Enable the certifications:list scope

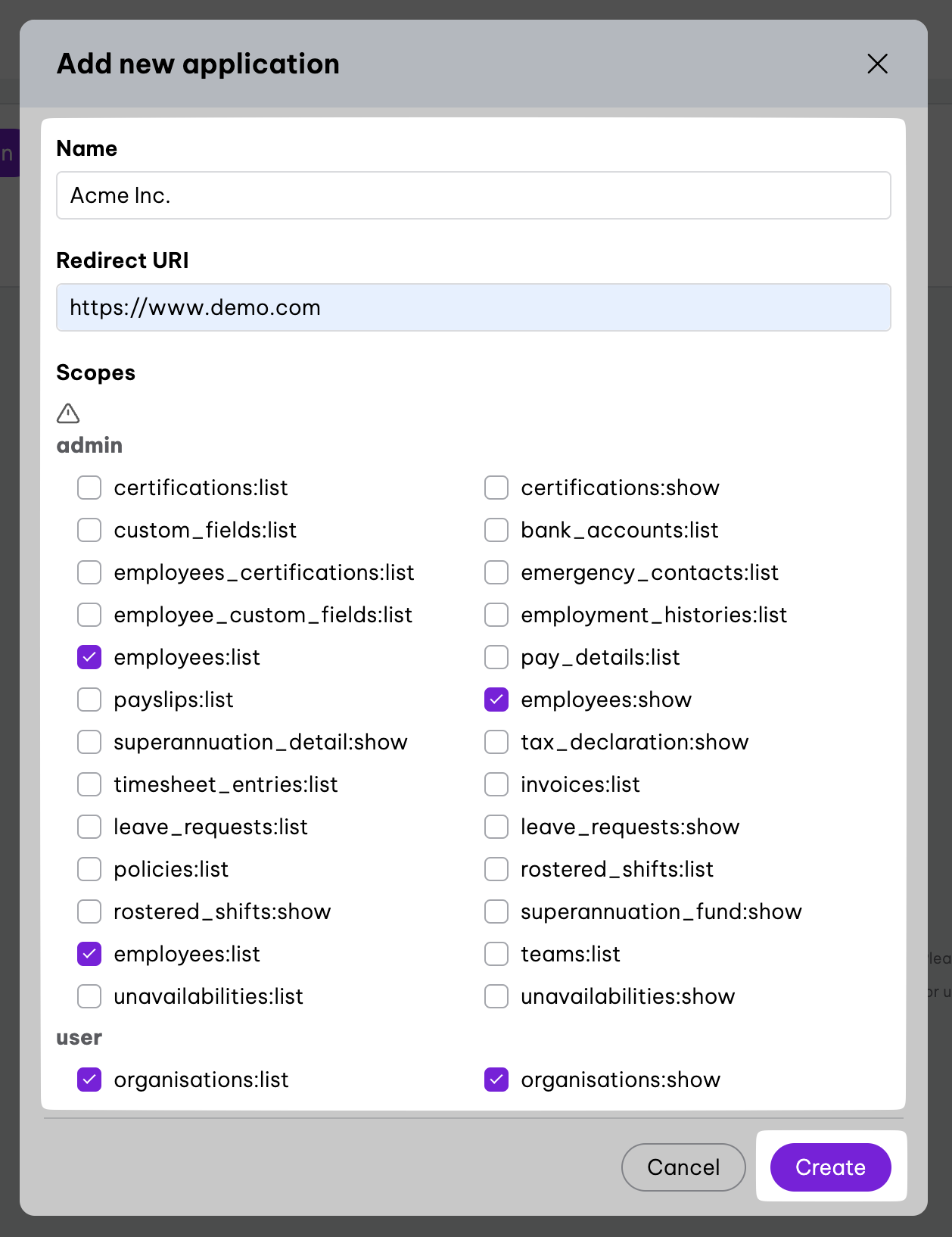click(x=89, y=488)
